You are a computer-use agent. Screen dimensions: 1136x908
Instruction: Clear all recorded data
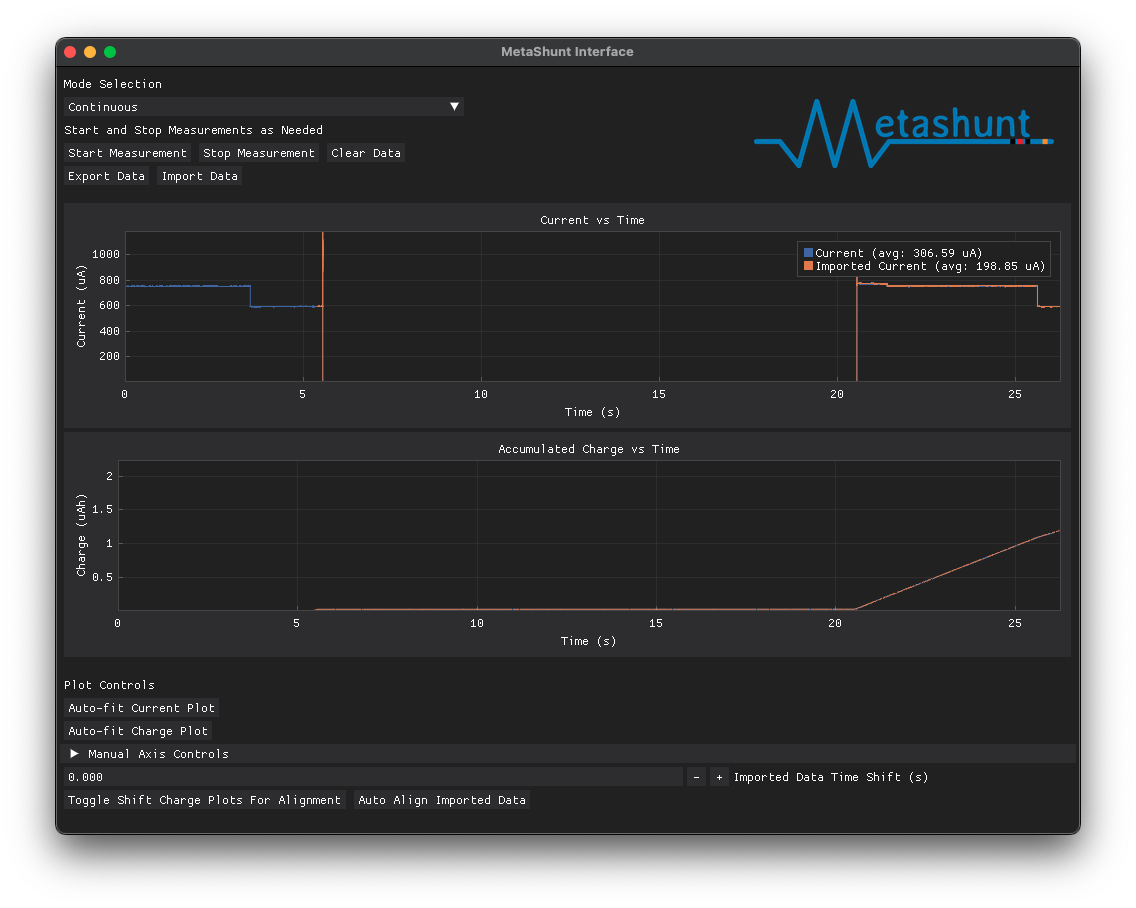pyautogui.click(x=366, y=153)
